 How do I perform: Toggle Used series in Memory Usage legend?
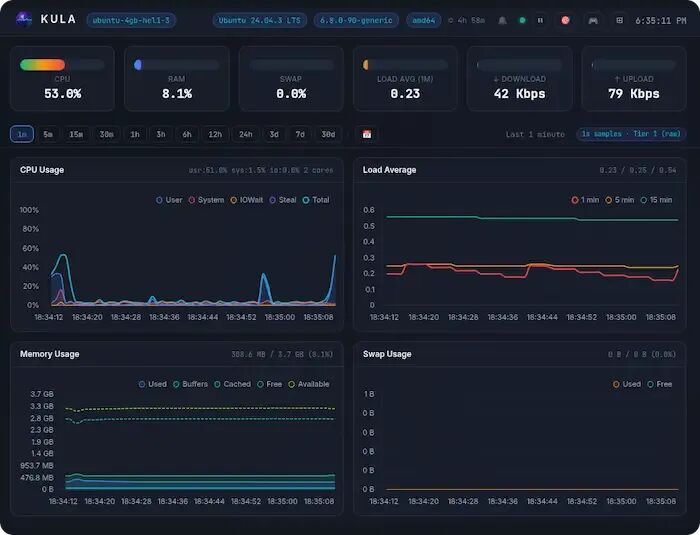pyautogui.click(x=152, y=384)
